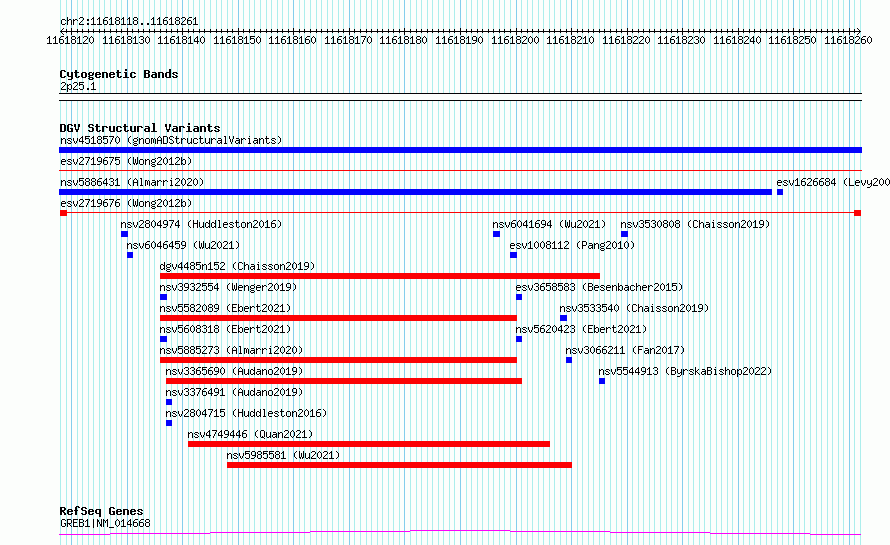Click ruler position 11618200

click(x=515, y=40)
